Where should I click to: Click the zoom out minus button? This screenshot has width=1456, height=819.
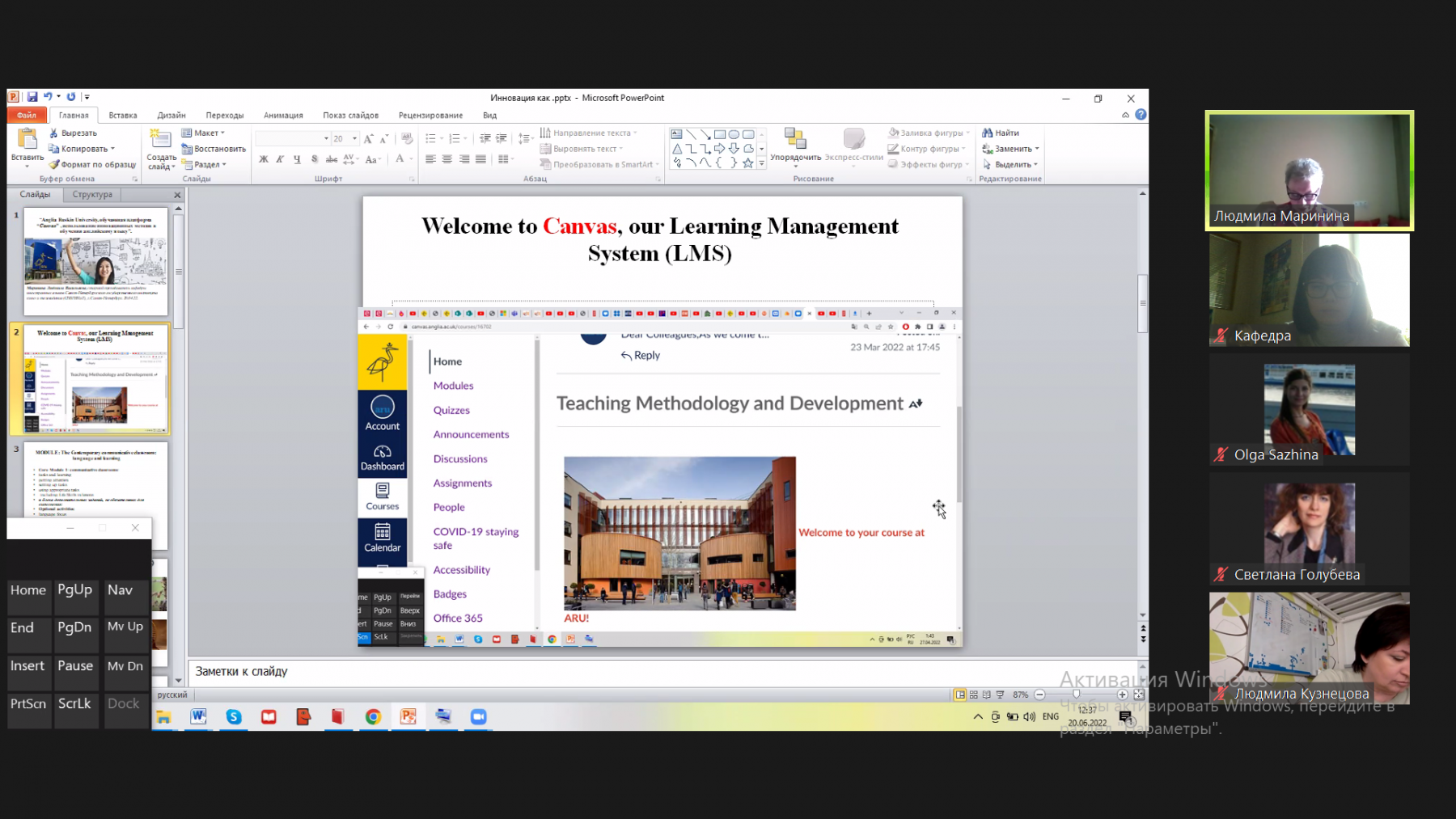pos(1040,694)
